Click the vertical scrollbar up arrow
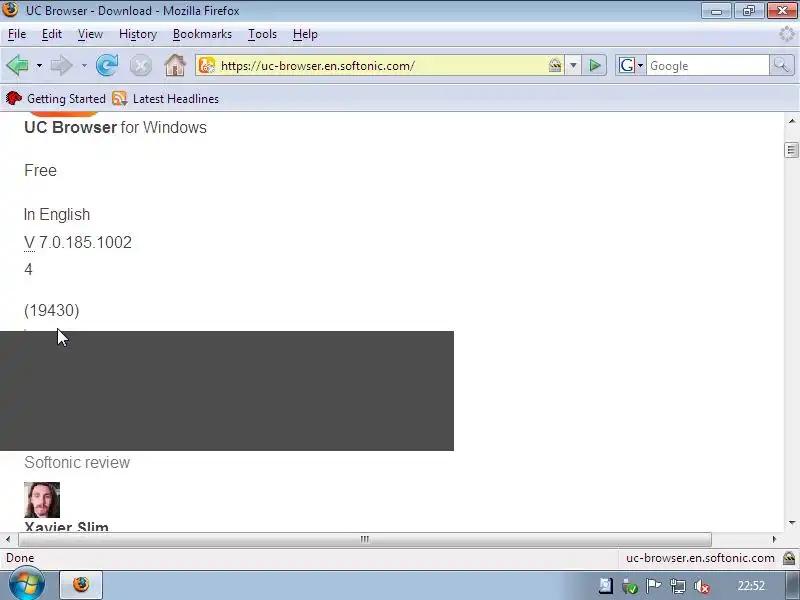The width and height of the screenshot is (800, 600). click(x=792, y=121)
